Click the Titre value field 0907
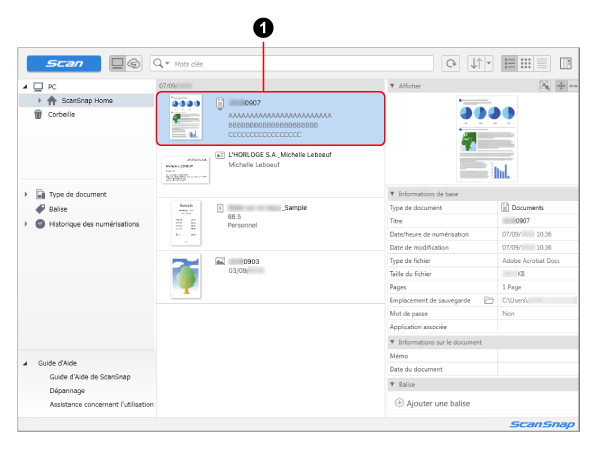 click(x=538, y=221)
